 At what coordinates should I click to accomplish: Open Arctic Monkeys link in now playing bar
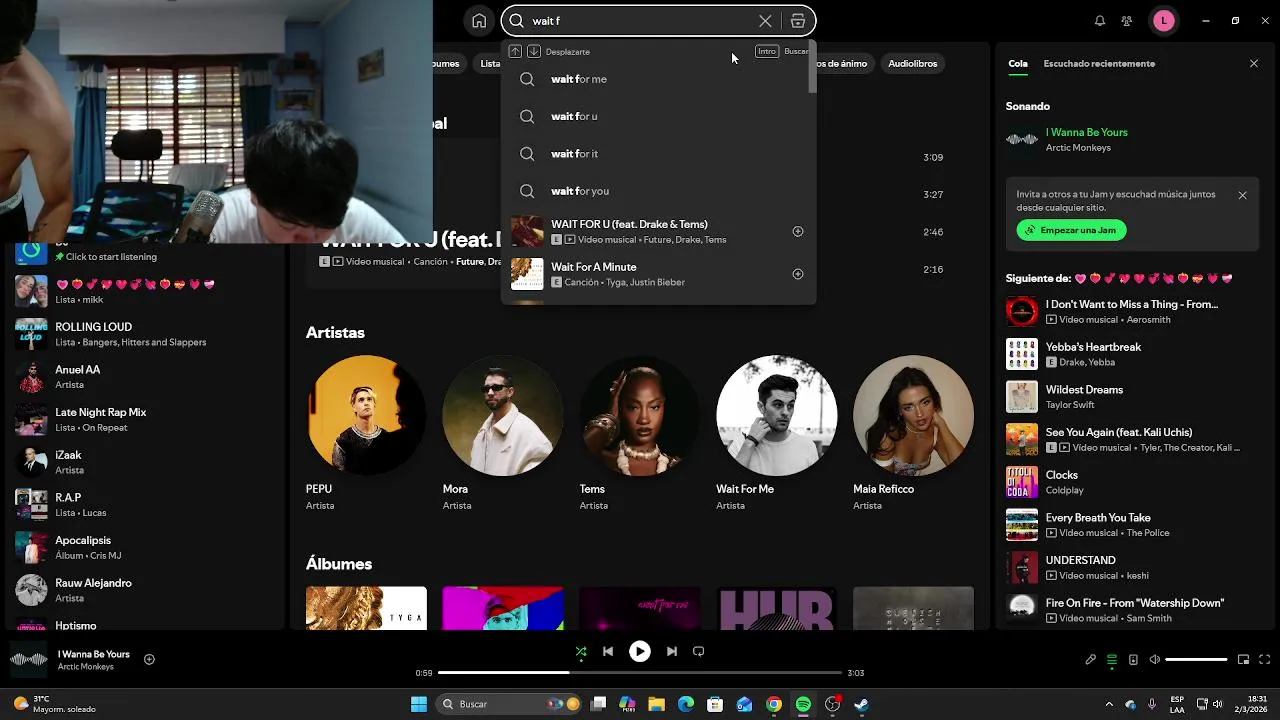coord(86,667)
